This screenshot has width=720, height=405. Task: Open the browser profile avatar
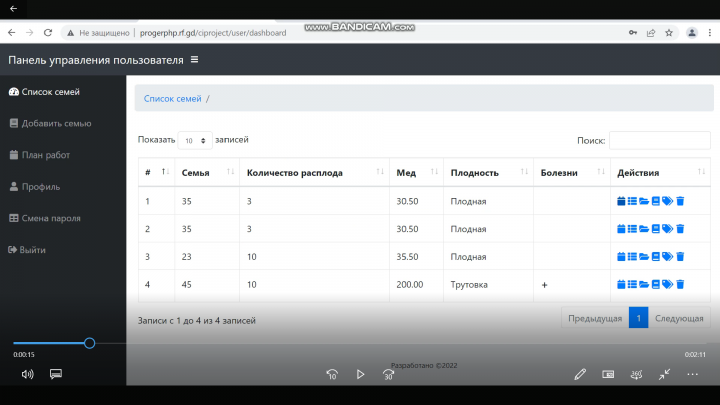[692, 33]
